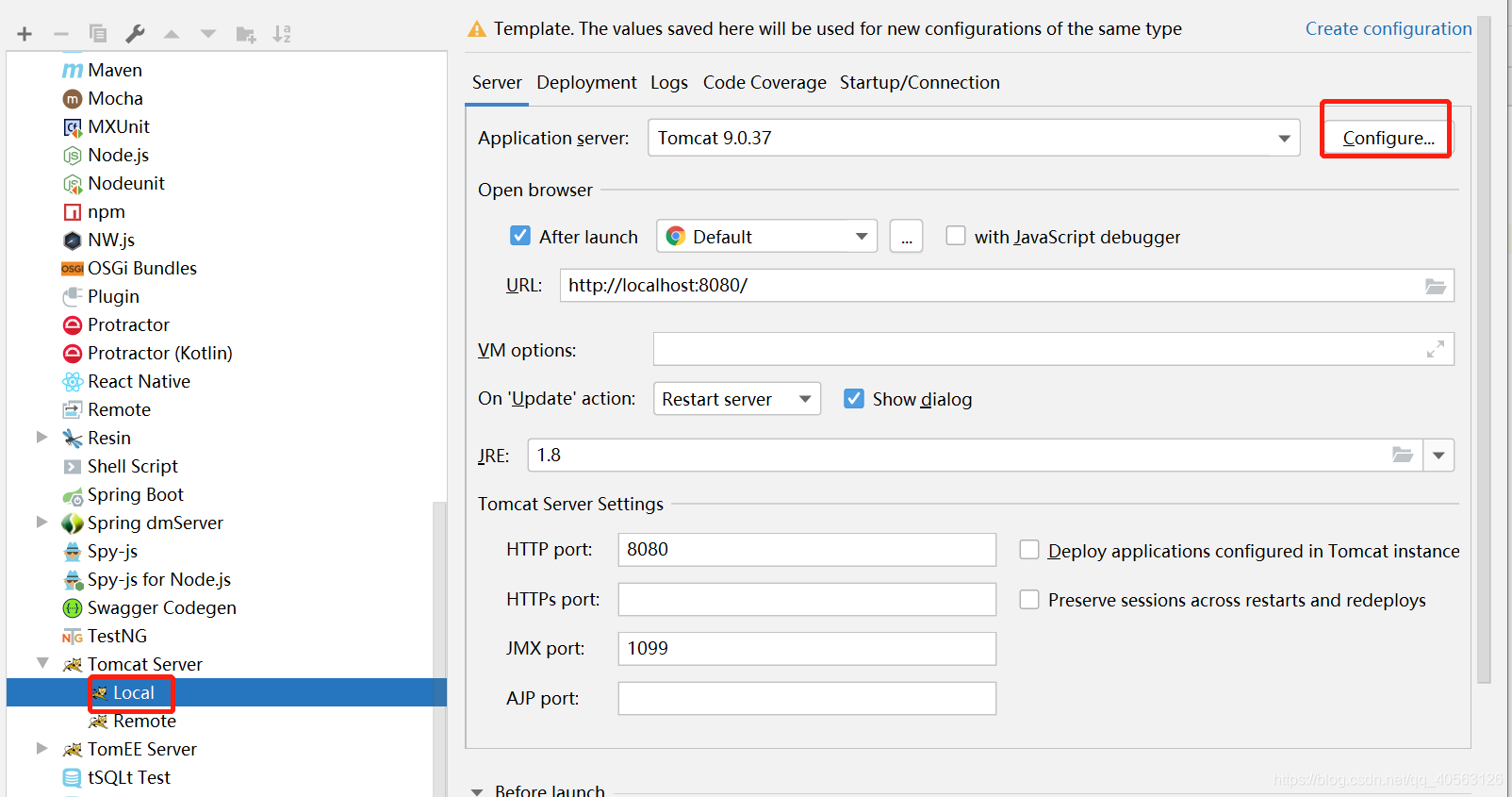1512x797 pixels.
Task: Click the JMX port field showing 1099
Action: (807, 649)
